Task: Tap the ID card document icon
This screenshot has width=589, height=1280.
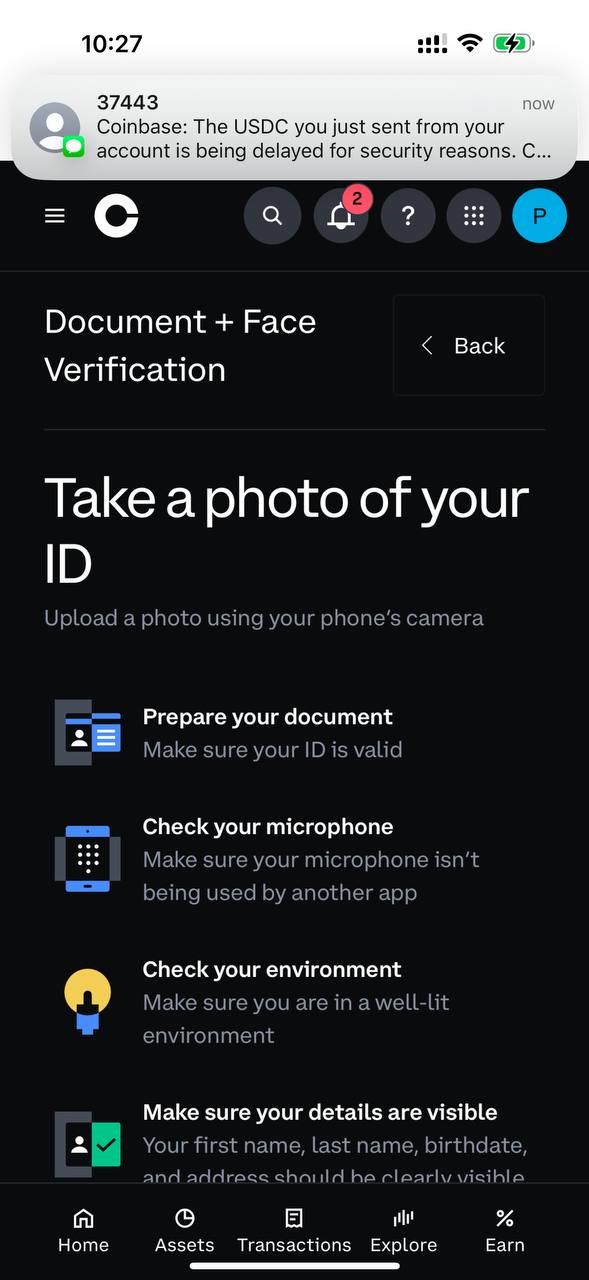Action: coord(88,733)
